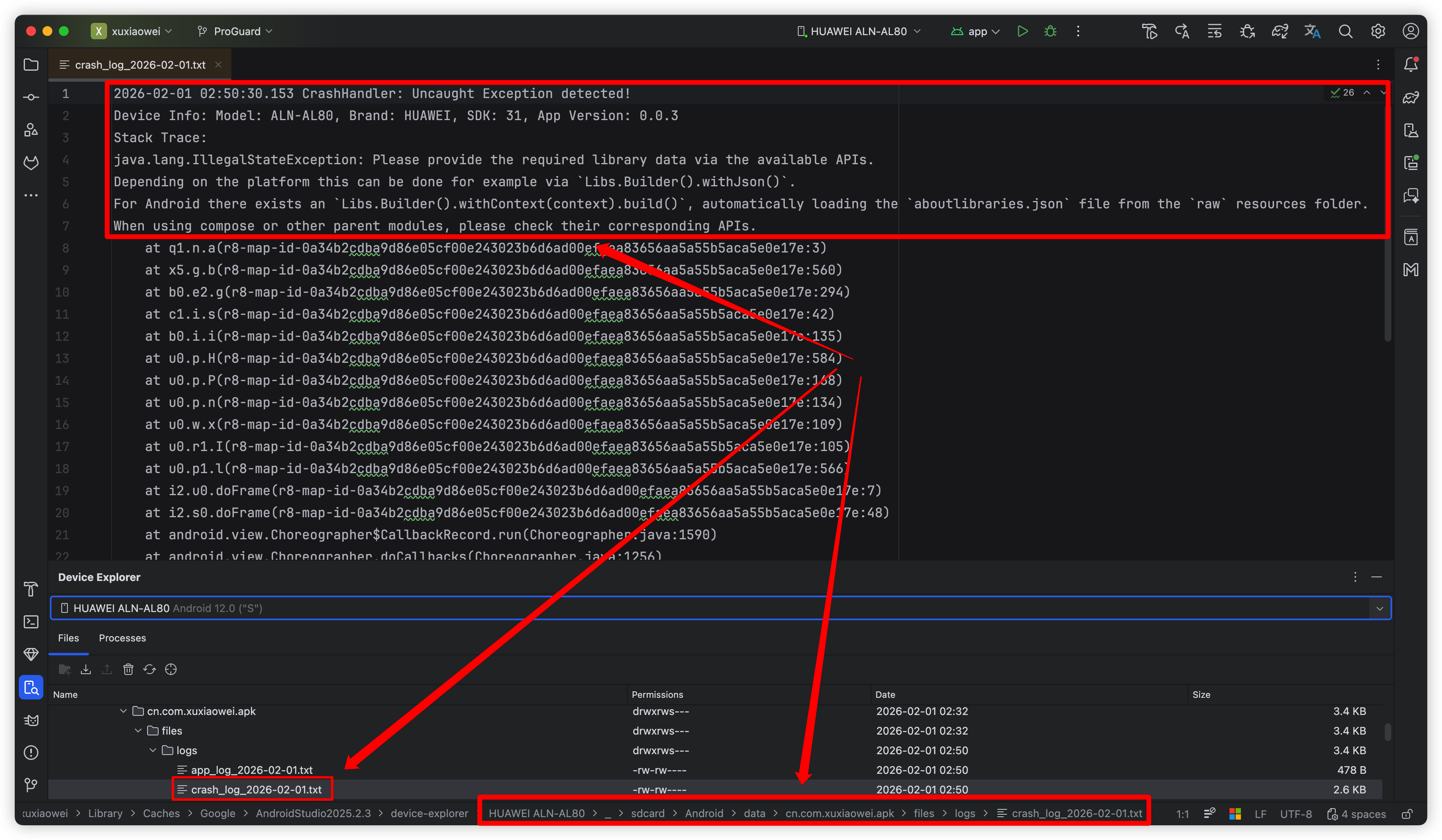Click the Debug app bug icon
The width and height of the screenshot is (1442, 840).
1050,31
